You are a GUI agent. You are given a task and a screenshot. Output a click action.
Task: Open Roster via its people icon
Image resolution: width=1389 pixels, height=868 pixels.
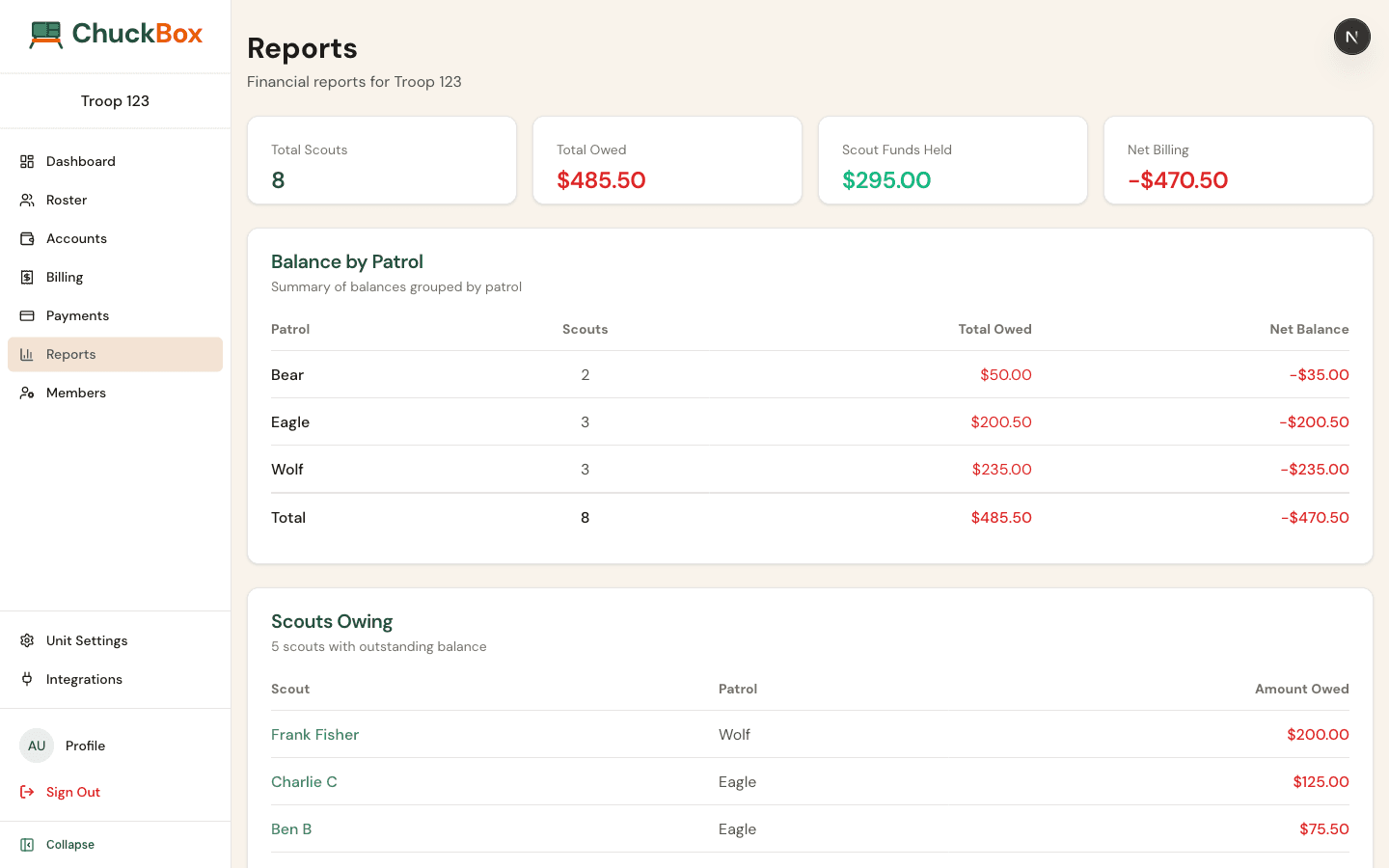27,200
